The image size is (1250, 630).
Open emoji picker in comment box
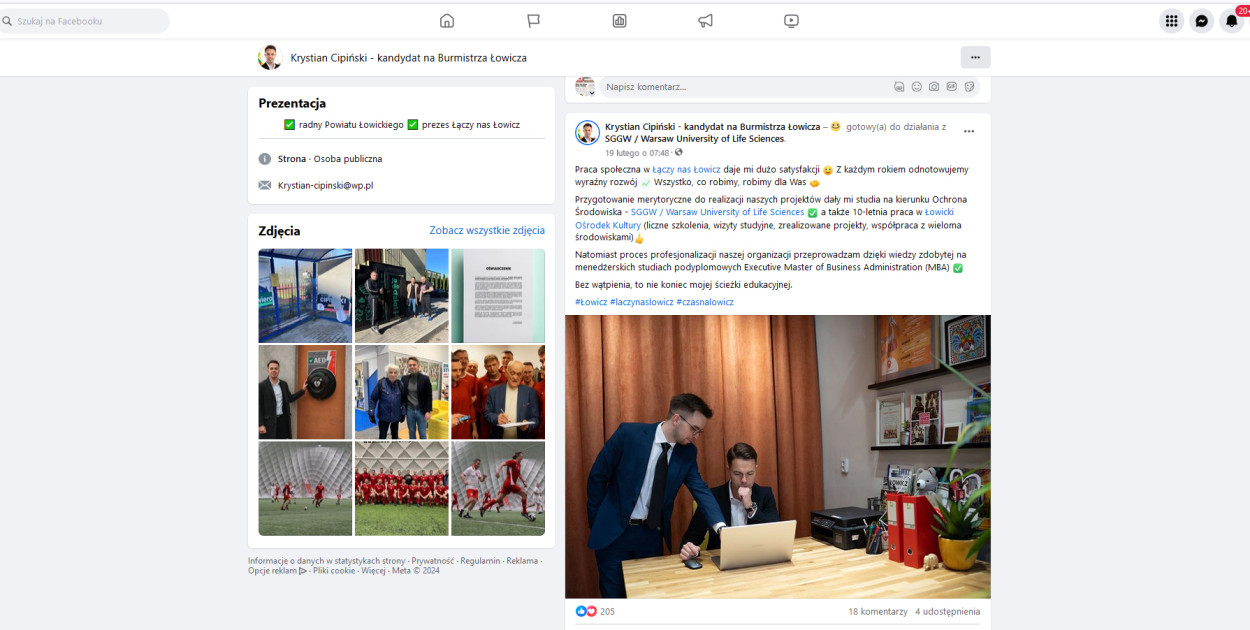[916, 87]
